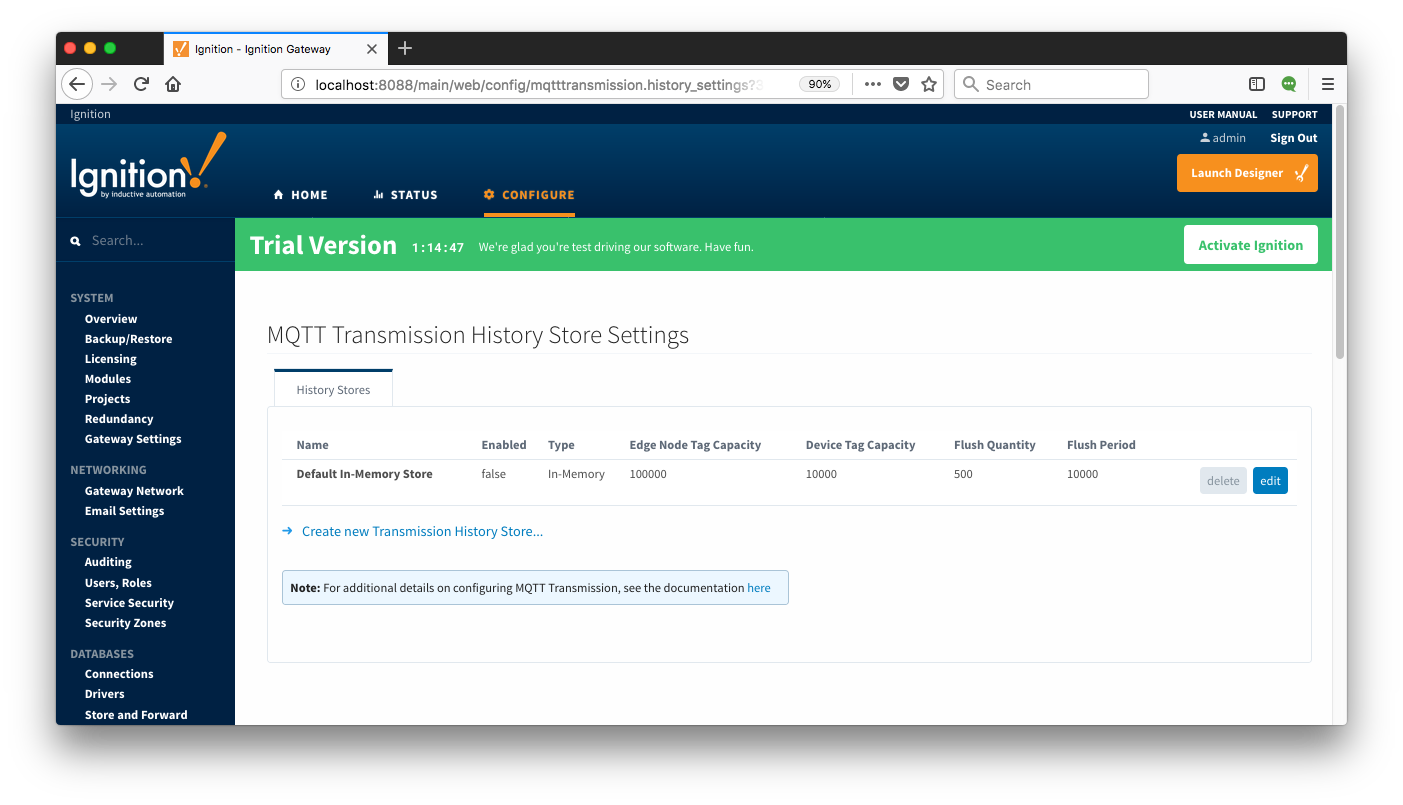The image size is (1403, 805).
Task: Edit the Default In-Memory Store
Action: (x=1270, y=481)
